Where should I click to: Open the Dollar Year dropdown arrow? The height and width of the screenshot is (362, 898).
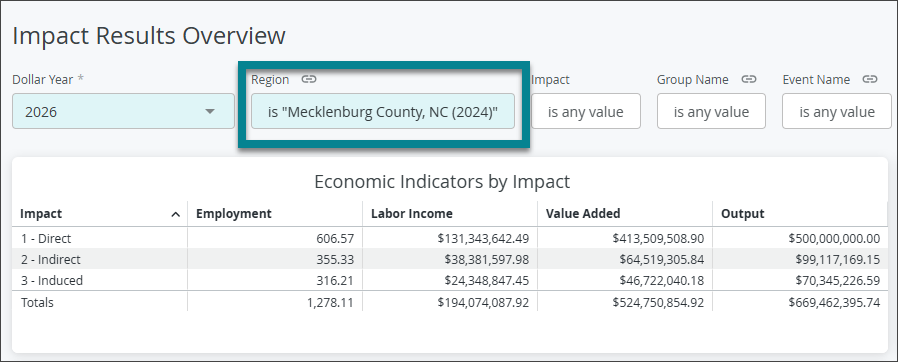[210, 111]
